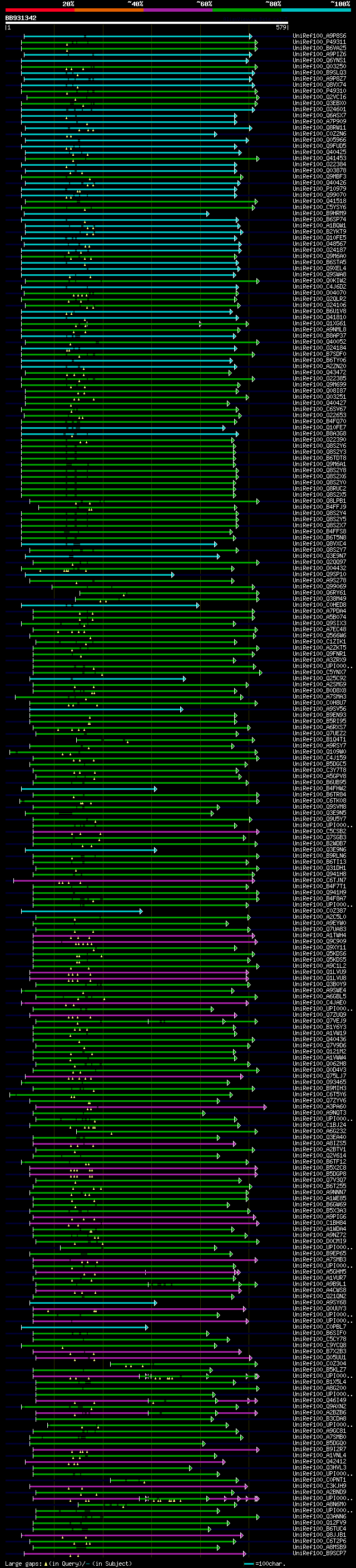Open alignment for UniRef100_C0HED8
This screenshot has height=1568, width=356.
point(319,605)
